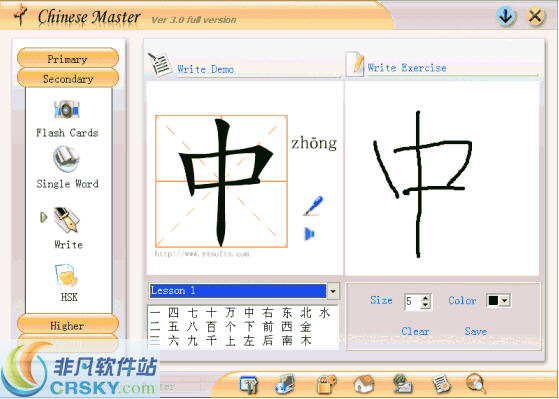Select the character 七 in lesson list
The image size is (559, 399).
[x=193, y=313]
